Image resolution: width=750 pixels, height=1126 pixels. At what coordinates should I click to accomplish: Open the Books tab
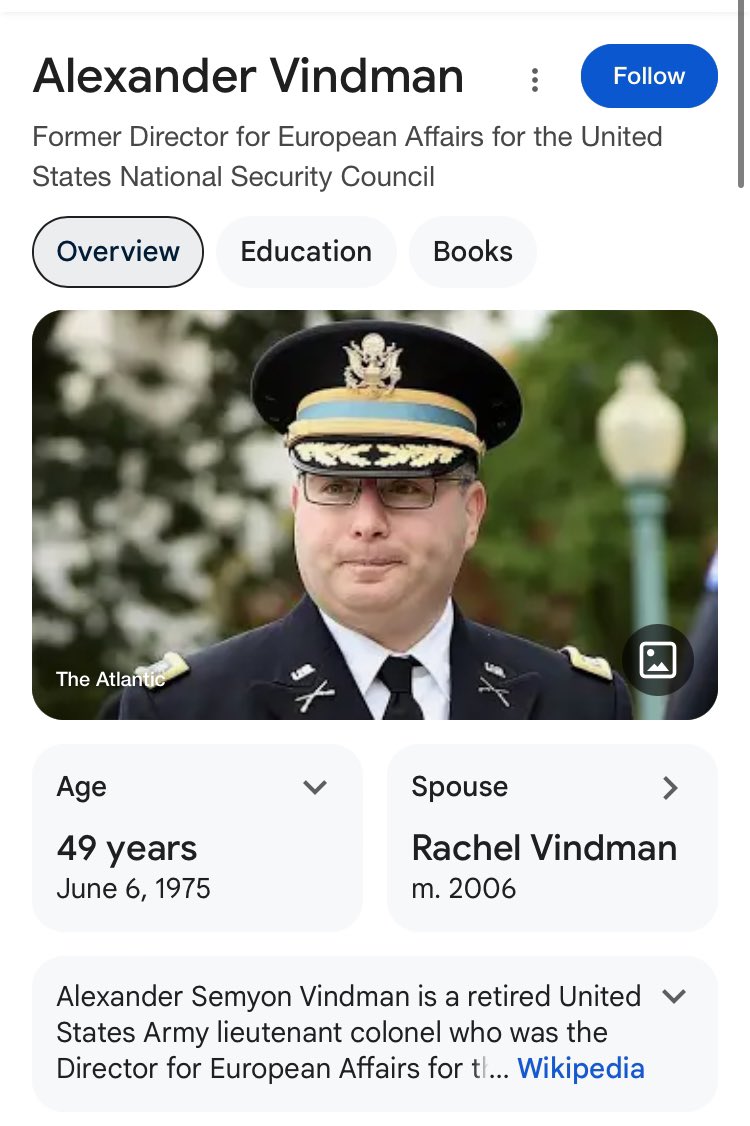coord(472,252)
